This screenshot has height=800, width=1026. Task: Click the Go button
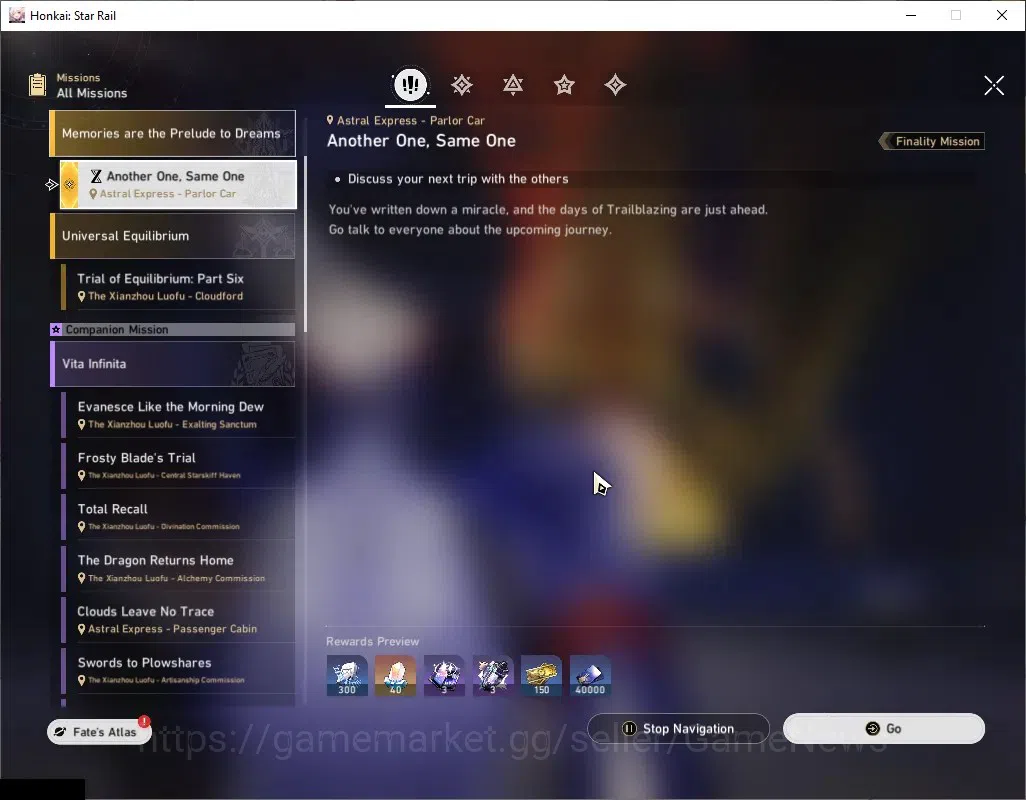883,729
